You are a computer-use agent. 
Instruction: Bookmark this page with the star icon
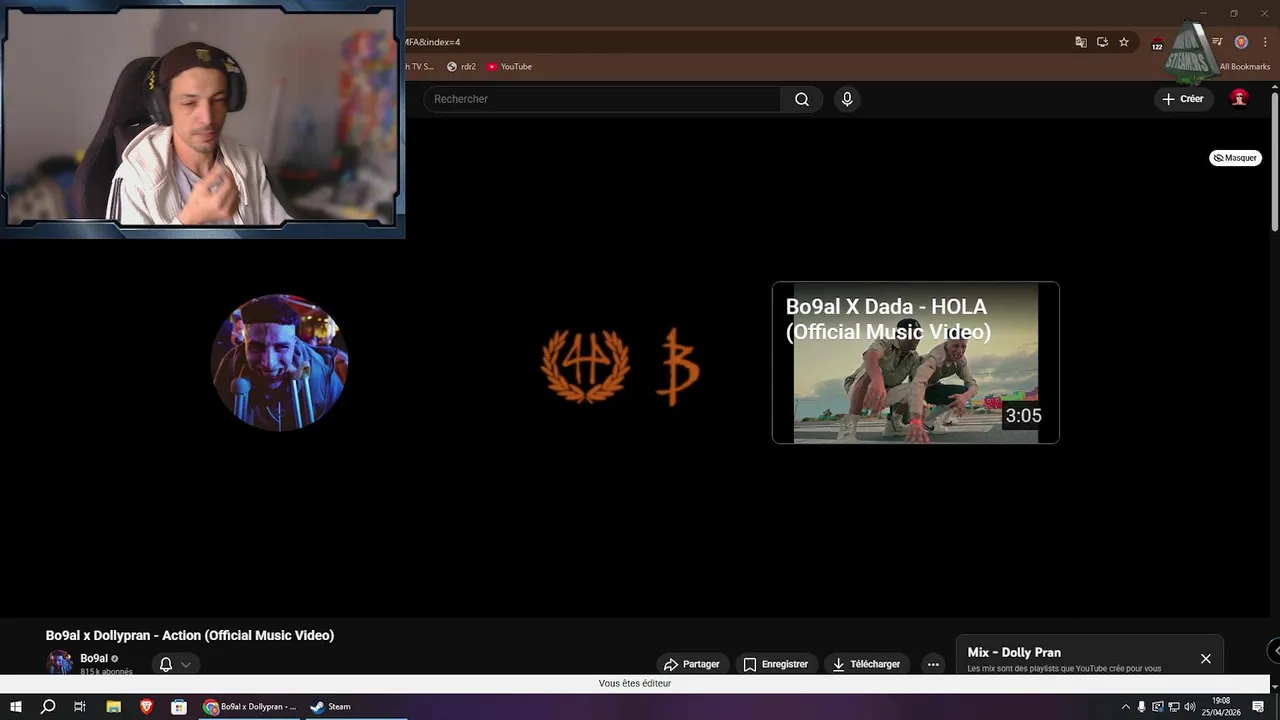pos(1124,42)
